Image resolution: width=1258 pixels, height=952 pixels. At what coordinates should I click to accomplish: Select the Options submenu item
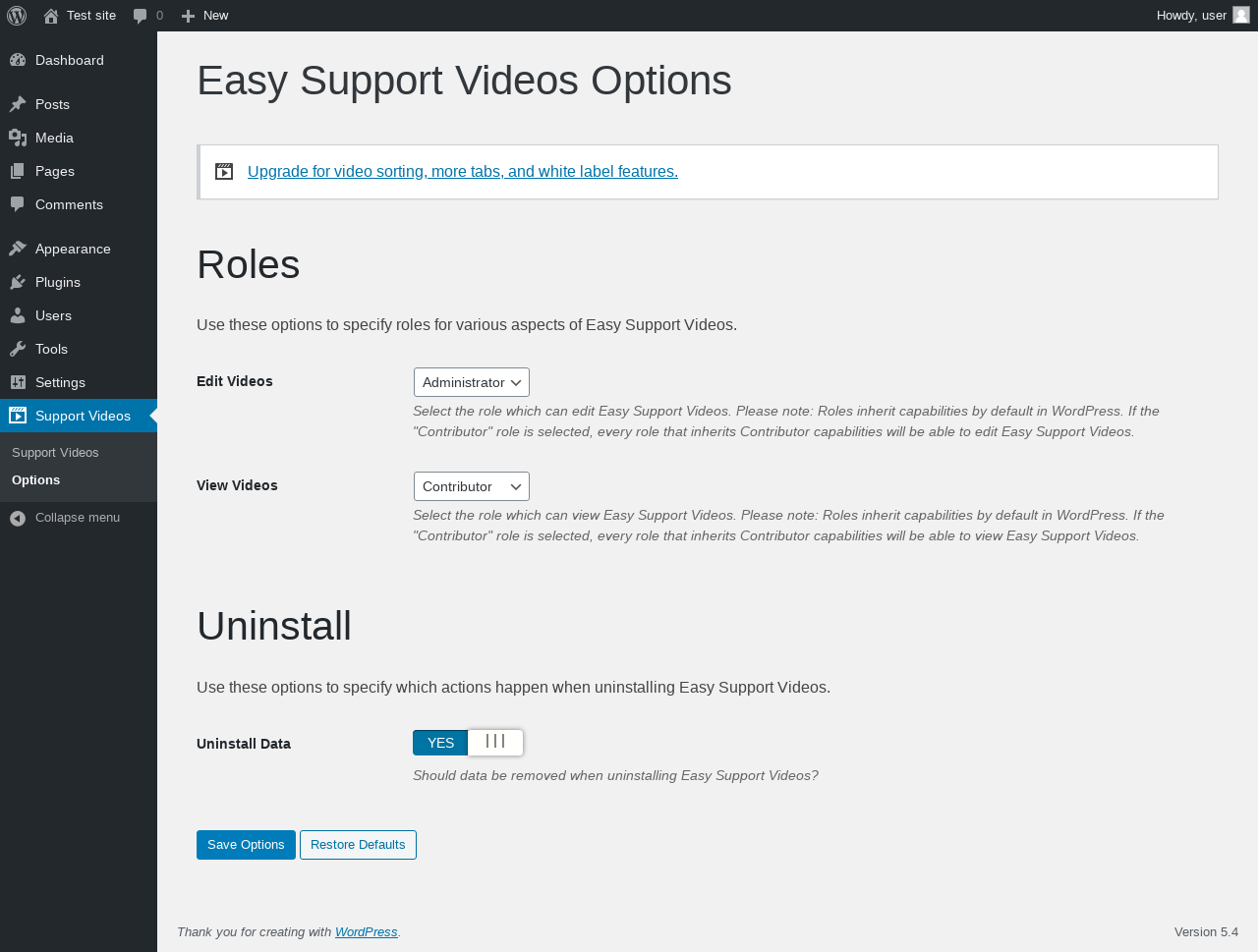click(x=35, y=480)
